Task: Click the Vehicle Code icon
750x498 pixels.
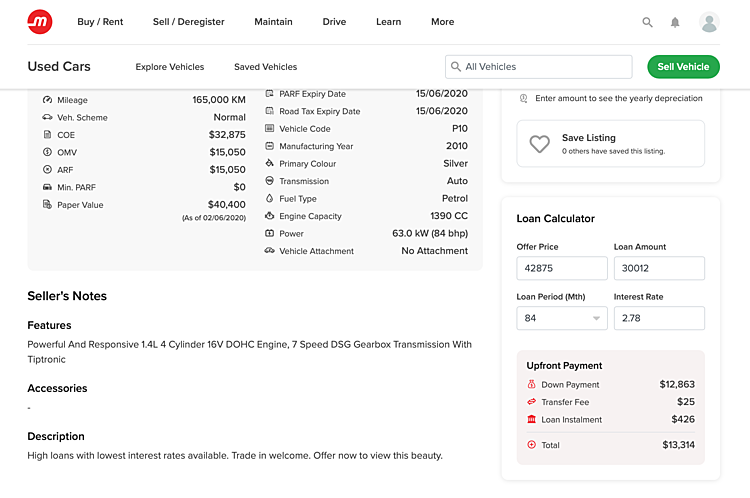Action: (269, 128)
